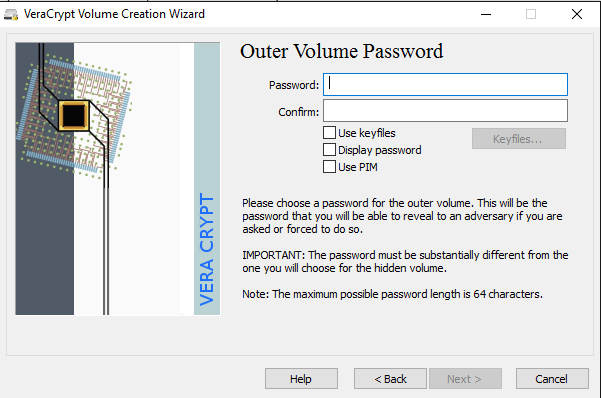Enable the Use keyfiles checkbox
Viewport: 601px width, 398px height.
329,133
